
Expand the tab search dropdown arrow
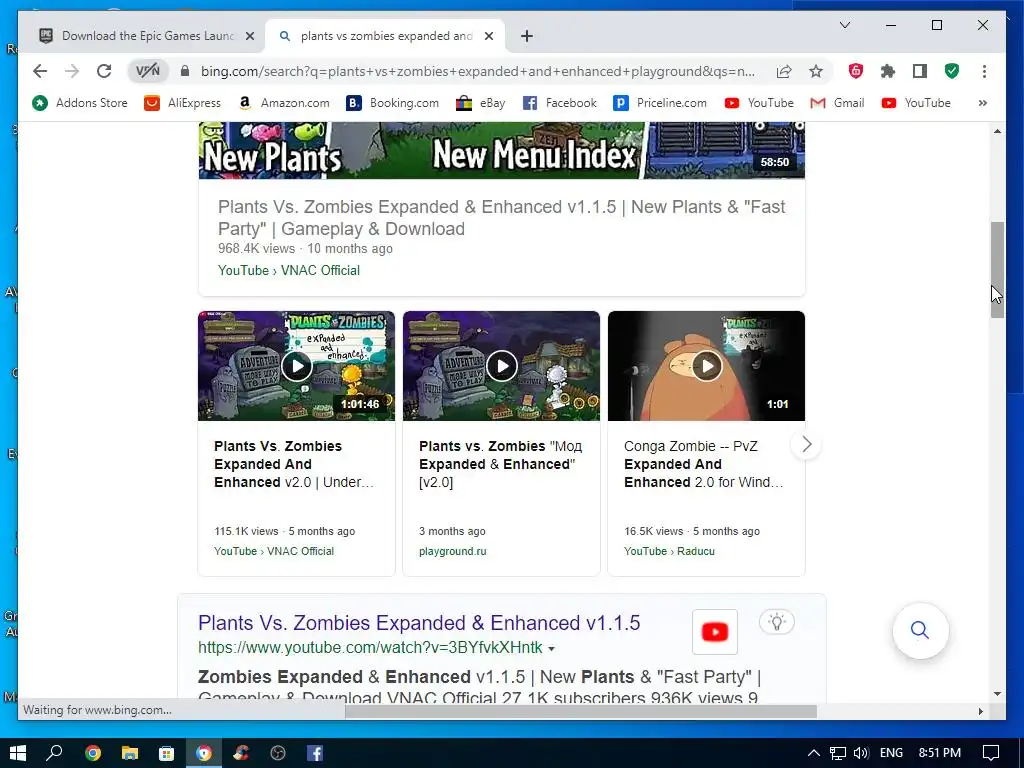(x=844, y=25)
